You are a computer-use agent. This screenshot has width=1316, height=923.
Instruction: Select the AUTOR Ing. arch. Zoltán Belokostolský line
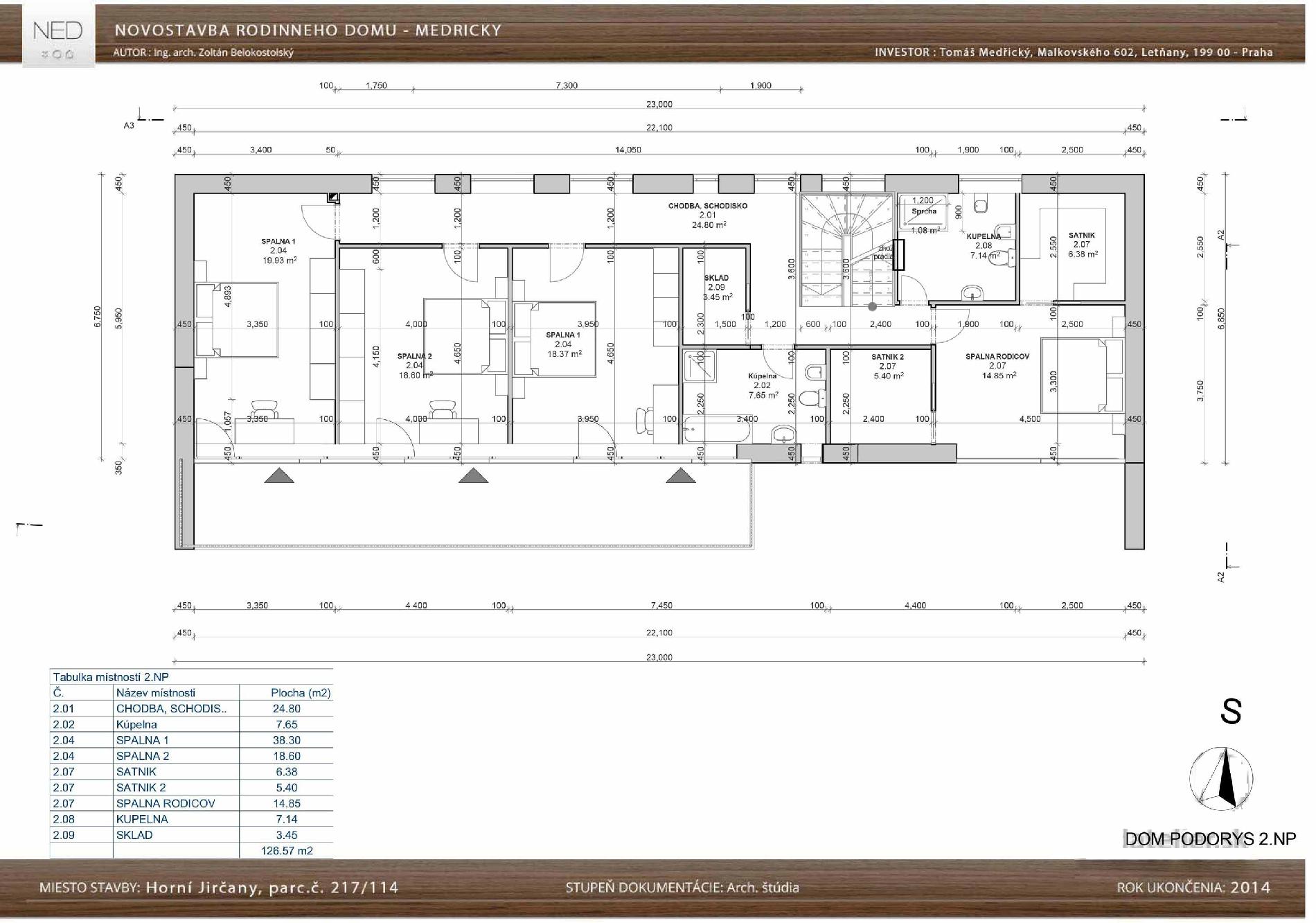point(204,53)
